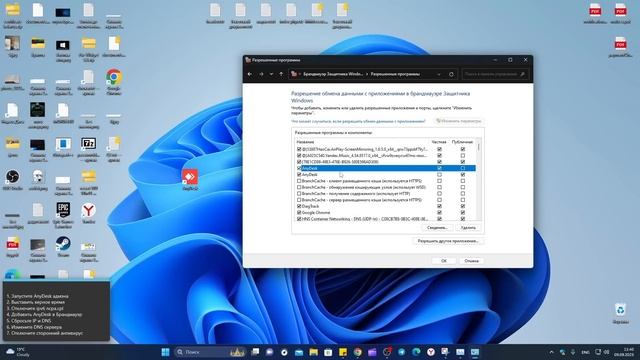Click the 'Частная' column header
Viewport: 640px width, 360px height.
439,142
